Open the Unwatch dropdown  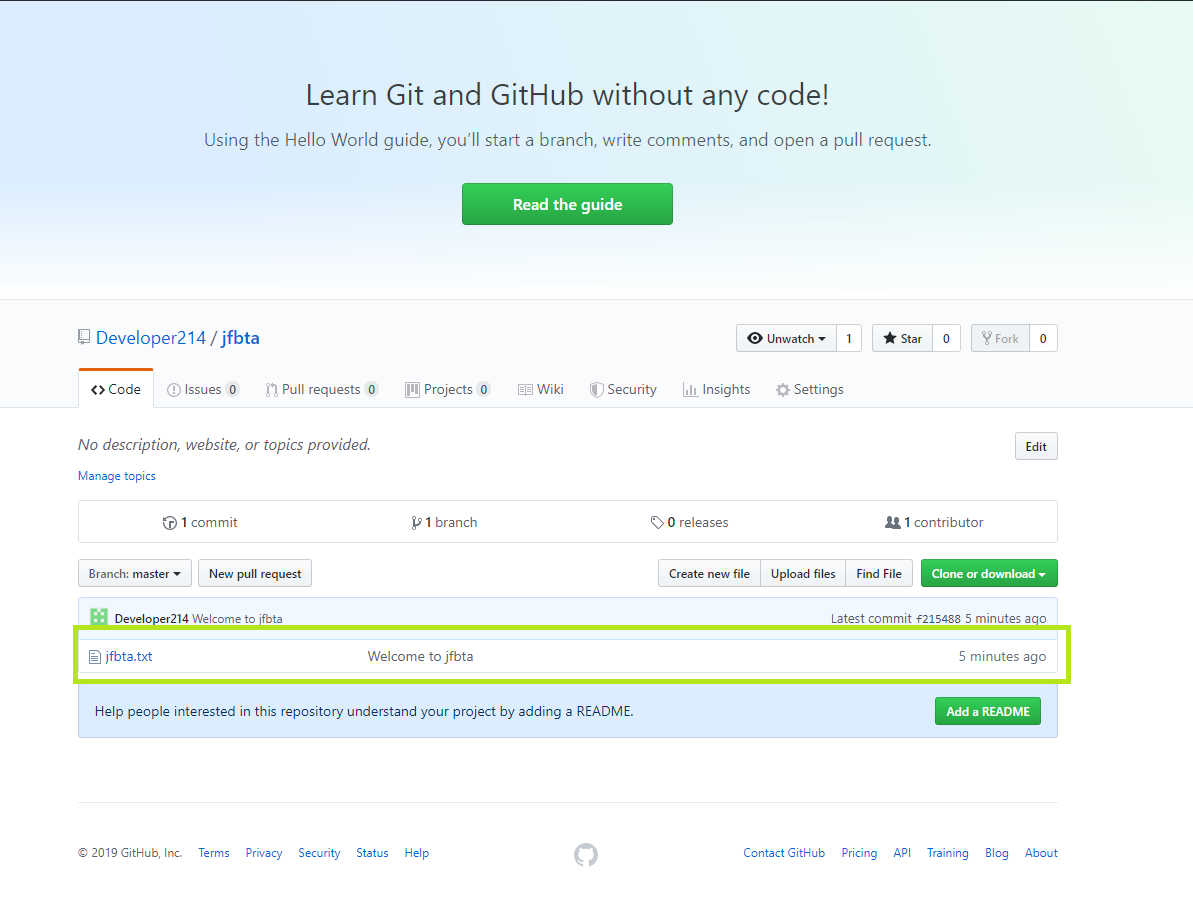pyautogui.click(x=786, y=339)
